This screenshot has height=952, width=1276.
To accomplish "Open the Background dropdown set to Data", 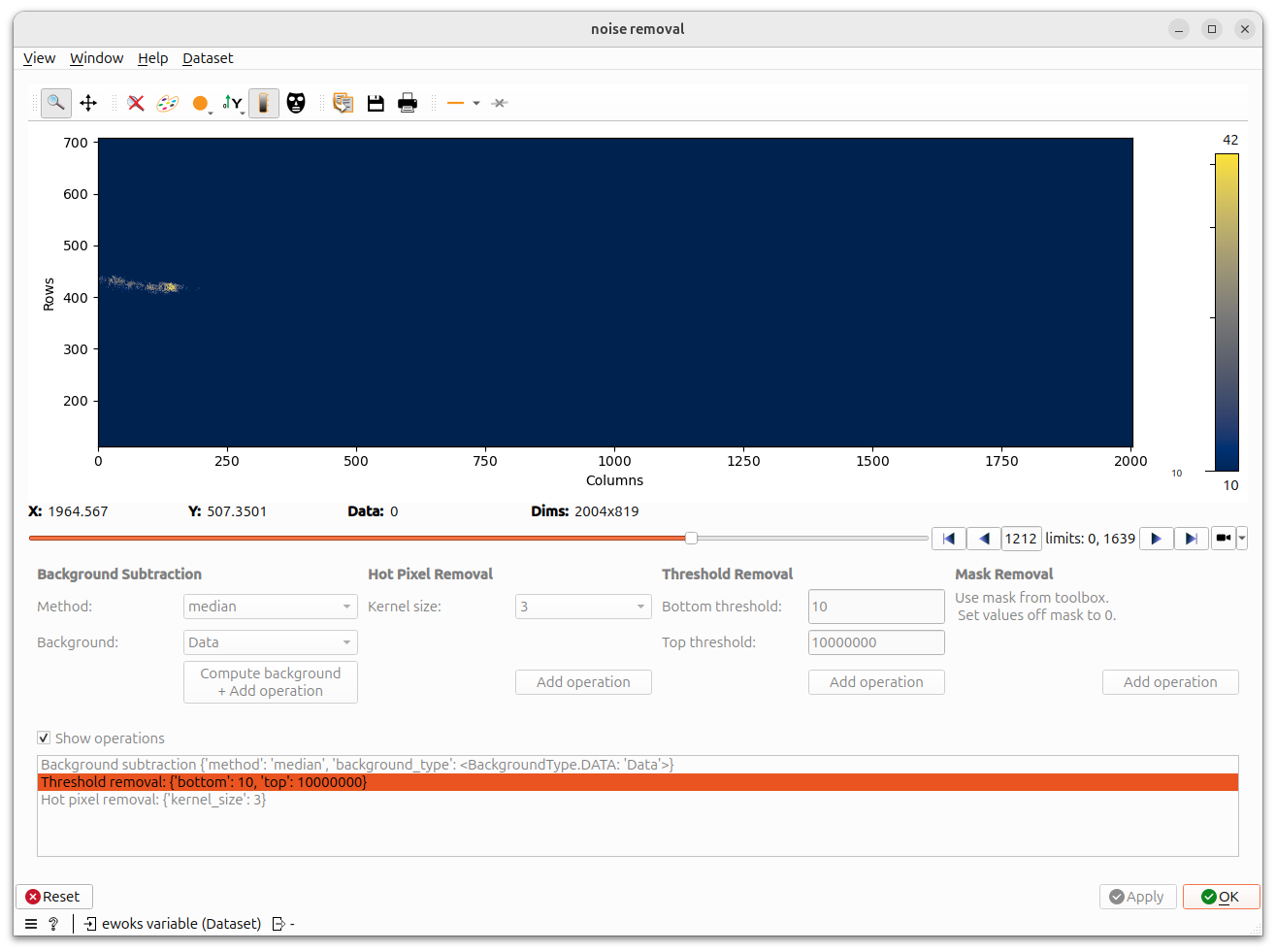I will click(271, 642).
